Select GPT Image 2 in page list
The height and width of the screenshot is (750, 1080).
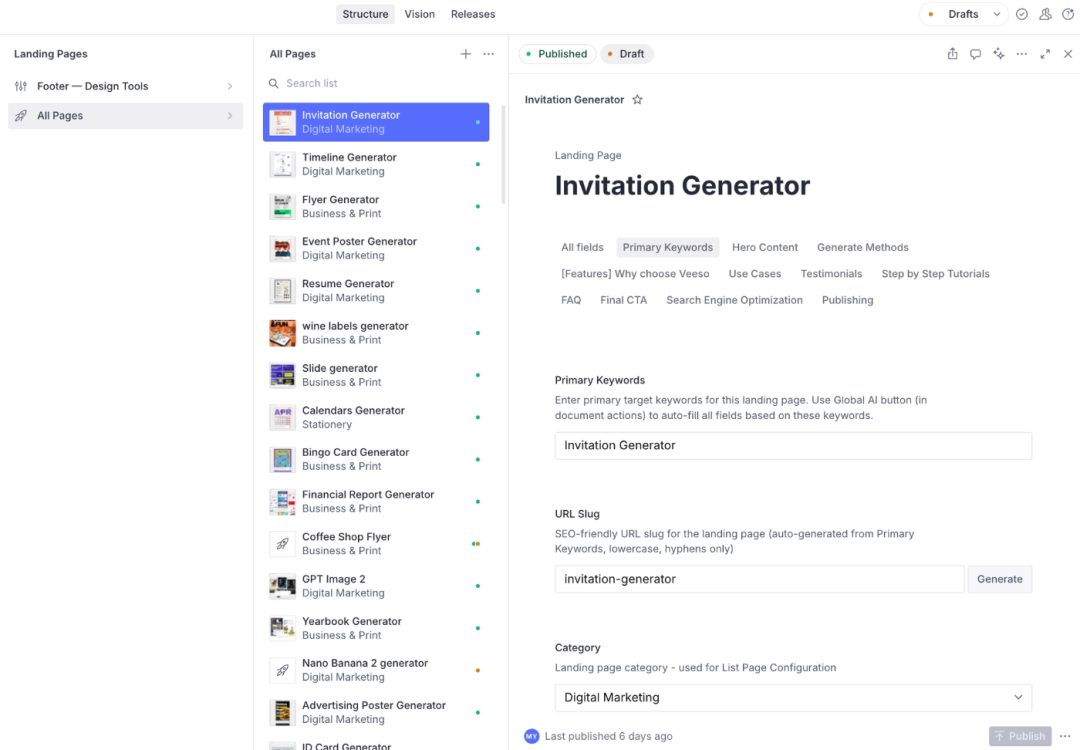pyautogui.click(x=376, y=586)
